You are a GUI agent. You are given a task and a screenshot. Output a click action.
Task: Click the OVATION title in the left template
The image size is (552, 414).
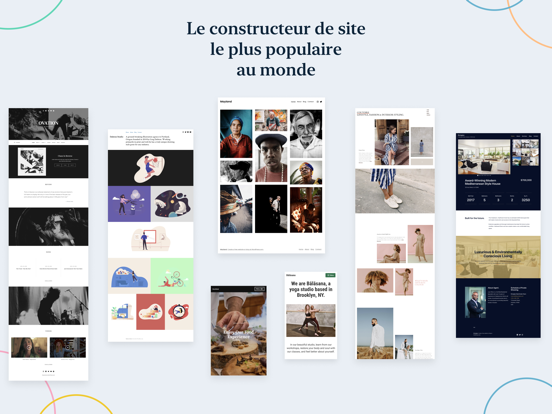coord(48,123)
